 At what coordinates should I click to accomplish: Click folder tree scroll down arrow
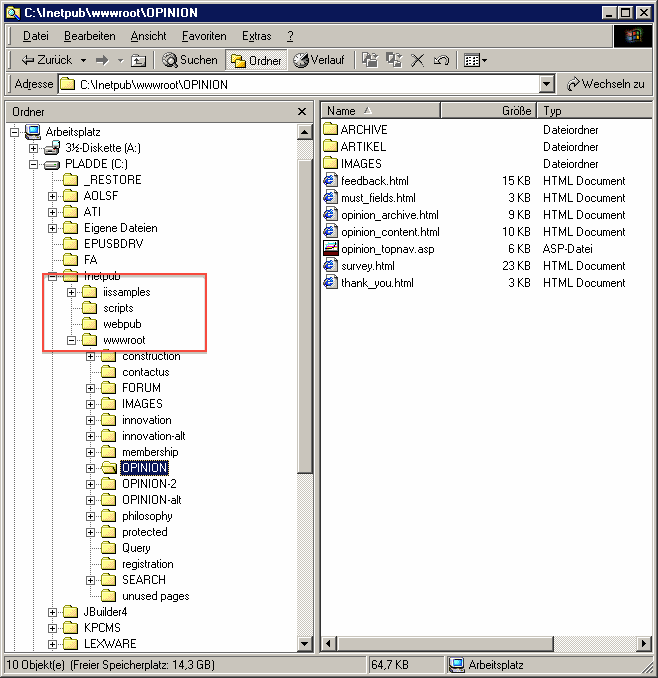point(305,643)
